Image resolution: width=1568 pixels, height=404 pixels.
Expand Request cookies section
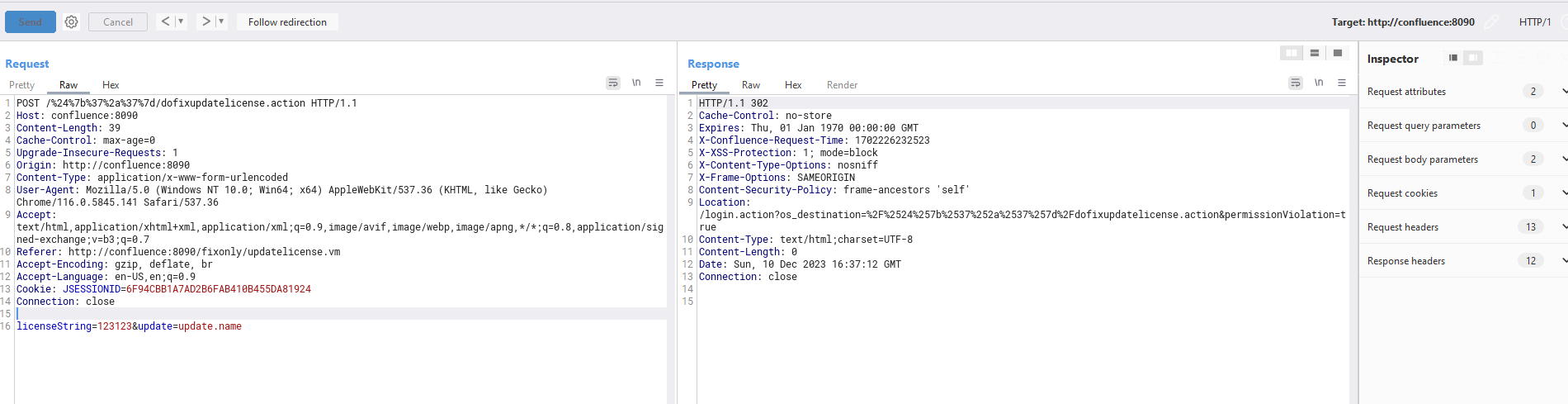pyautogui.click(x=1465, y=193)
